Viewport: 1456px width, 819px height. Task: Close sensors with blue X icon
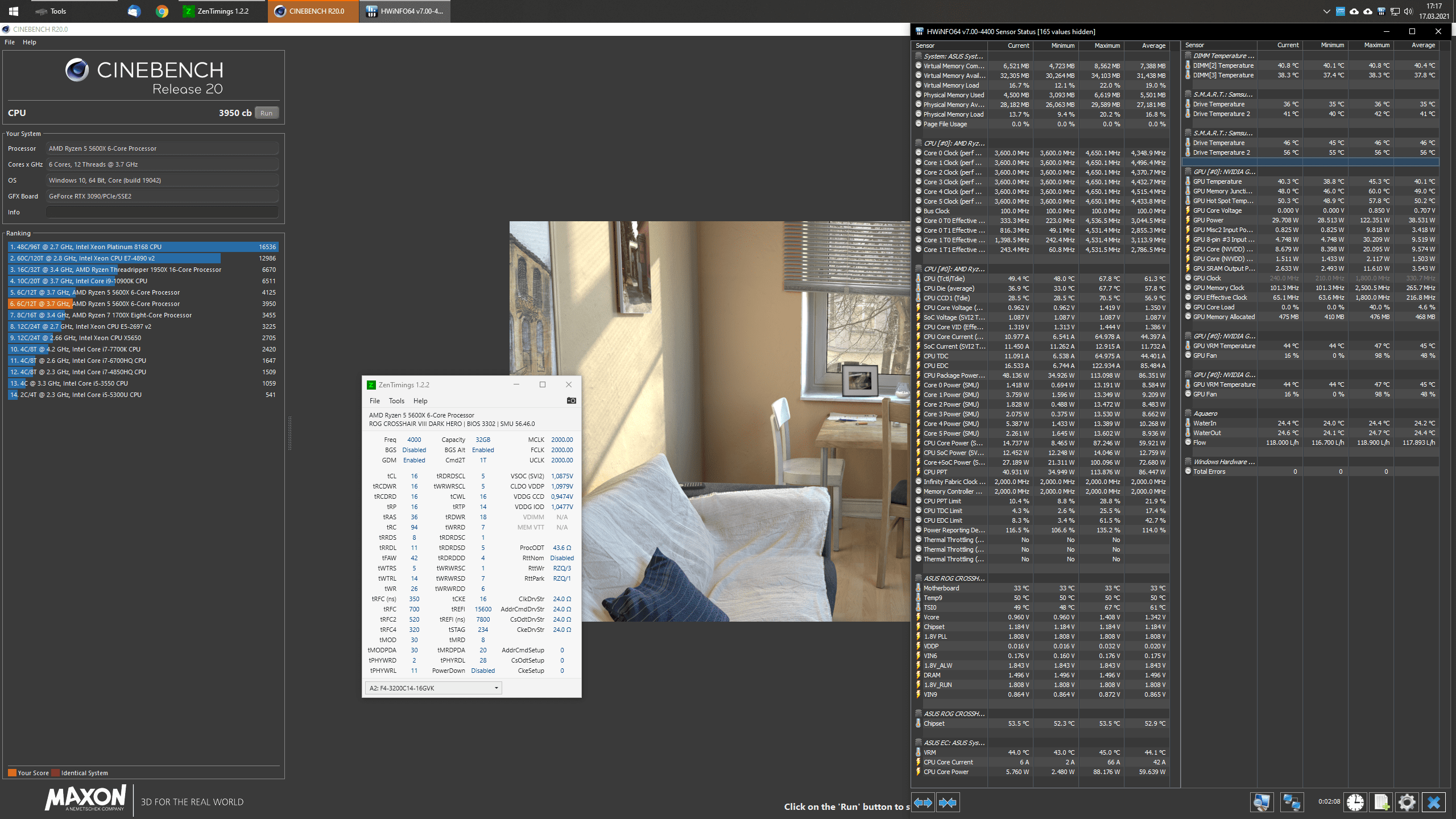click(1433, 803)
